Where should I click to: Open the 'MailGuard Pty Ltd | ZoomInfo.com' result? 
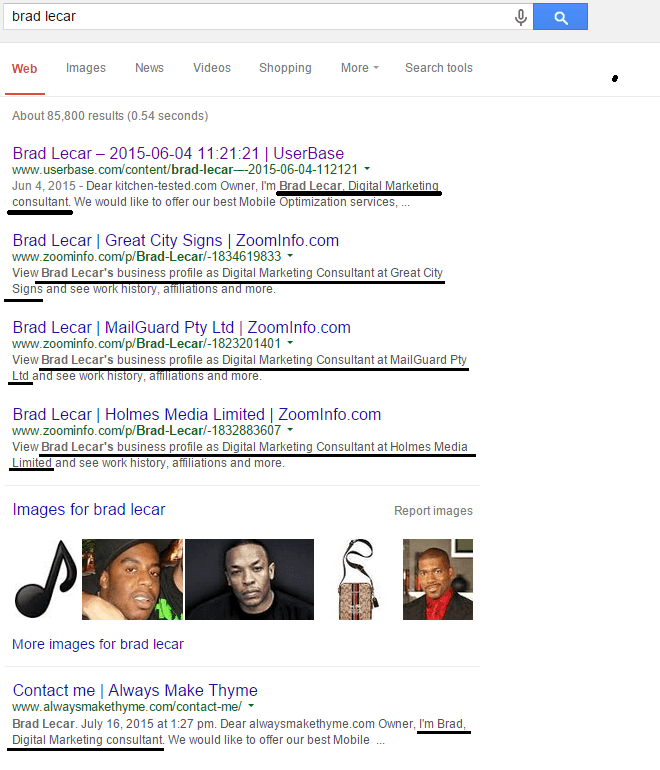tap(182, 327)
